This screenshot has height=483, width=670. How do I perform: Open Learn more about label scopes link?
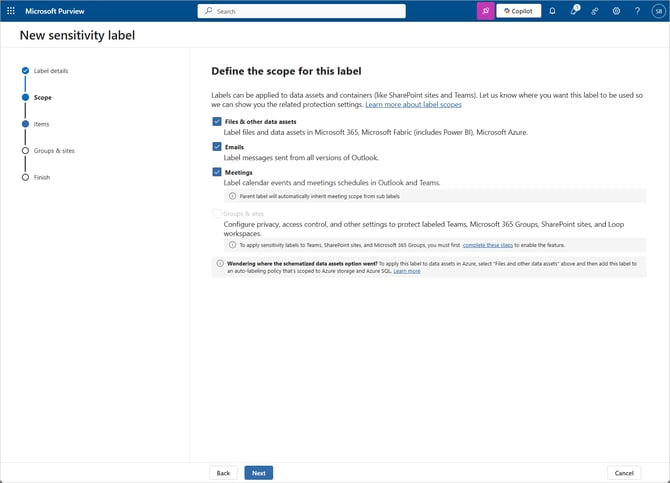[413, 104]
